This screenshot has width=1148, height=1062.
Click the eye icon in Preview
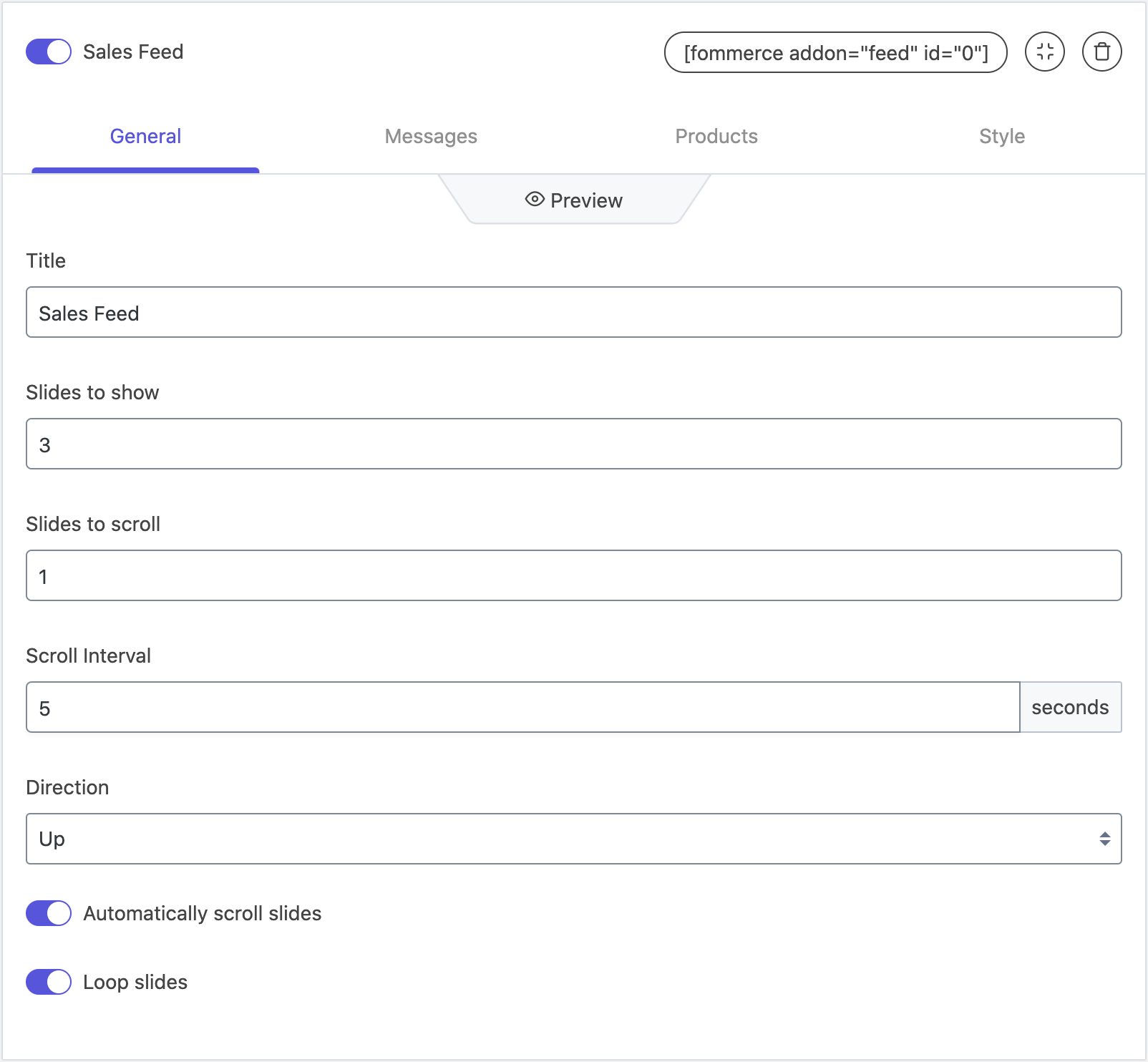click(x=535, y=200)
